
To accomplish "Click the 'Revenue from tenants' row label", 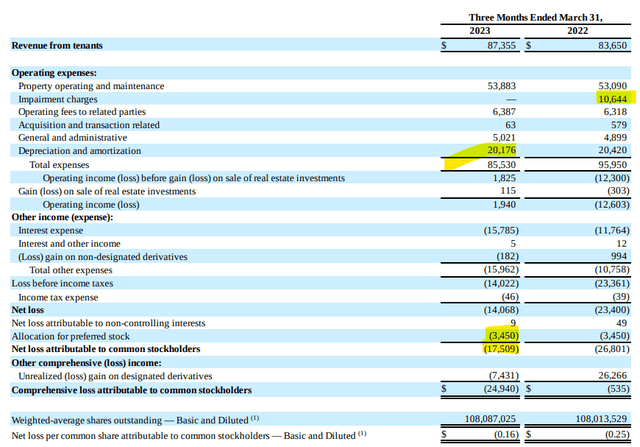I will click(x=57, y=45).
